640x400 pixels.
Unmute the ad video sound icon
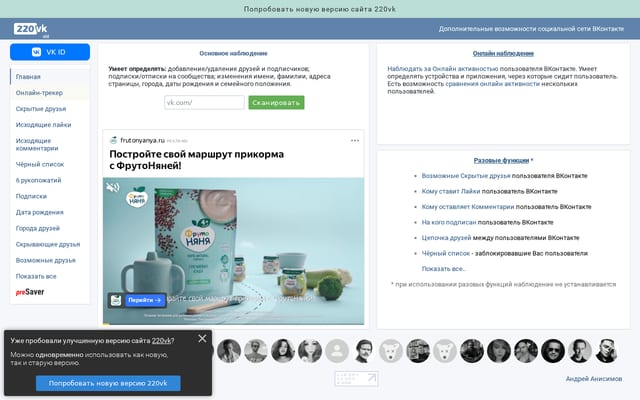point(113,187)
